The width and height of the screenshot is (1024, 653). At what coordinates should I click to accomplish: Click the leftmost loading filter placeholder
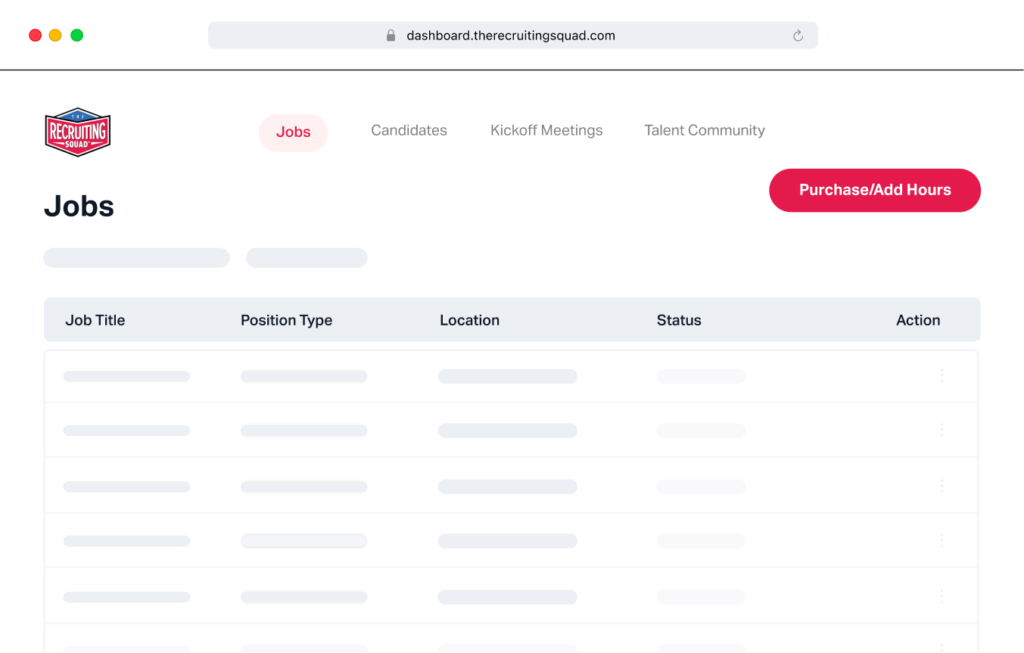136,257
